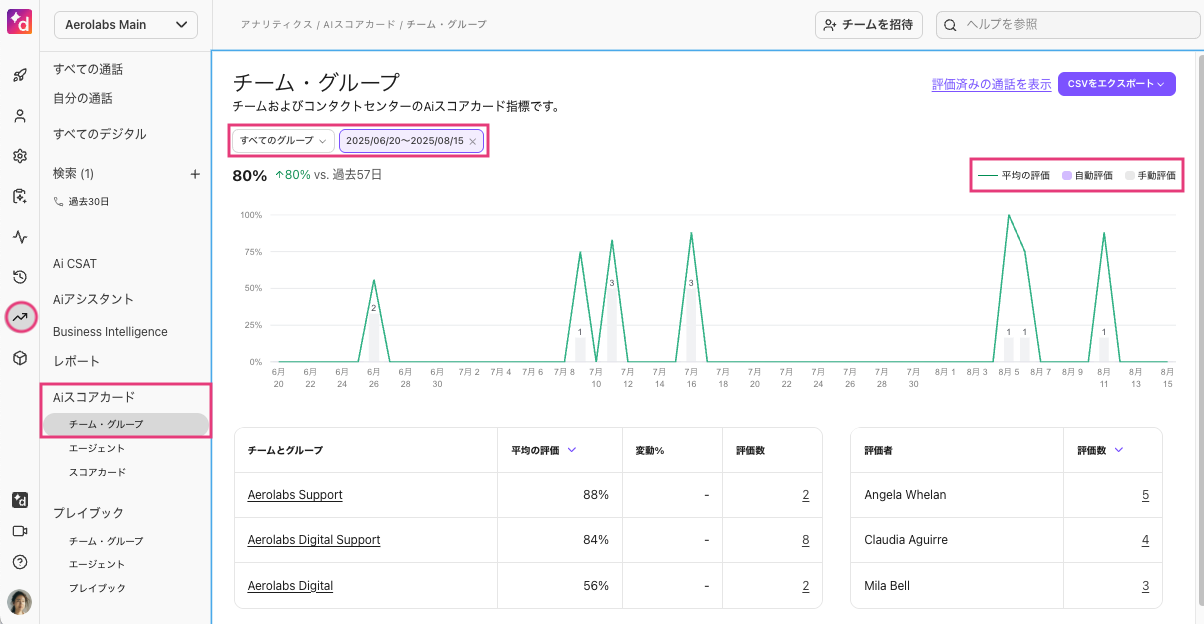Open the clipboard icon in left rail
This screenshot has width=1204, height=624.
tap(19, 197)
